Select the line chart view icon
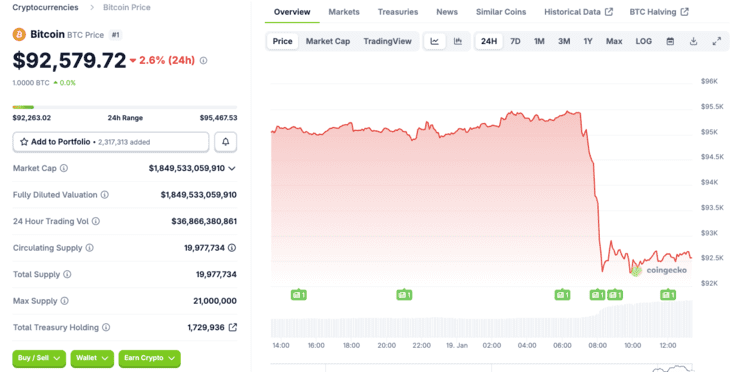750x372 pixels. [x=434, y=42]
